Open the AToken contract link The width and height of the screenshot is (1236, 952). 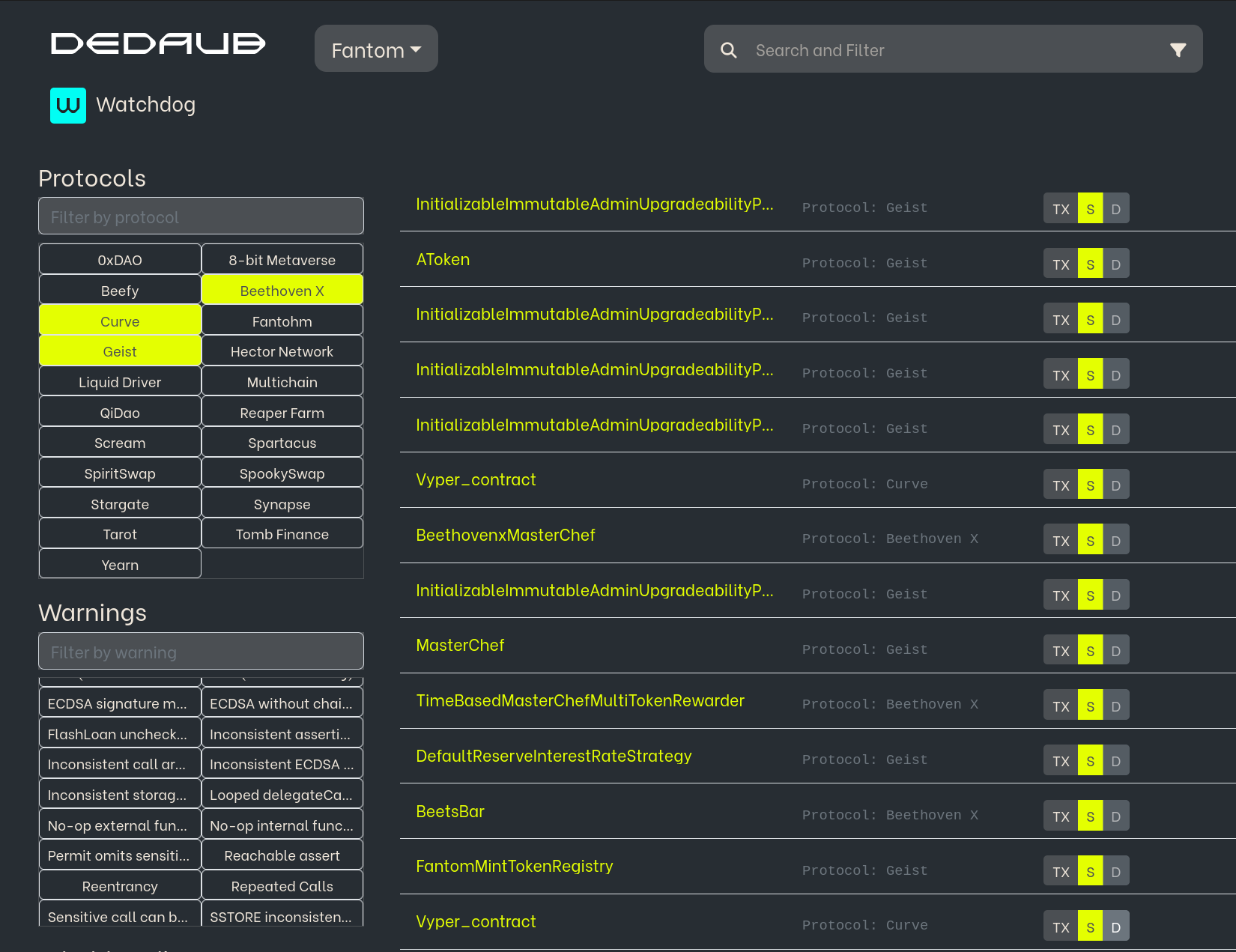[x=443, y=259]
